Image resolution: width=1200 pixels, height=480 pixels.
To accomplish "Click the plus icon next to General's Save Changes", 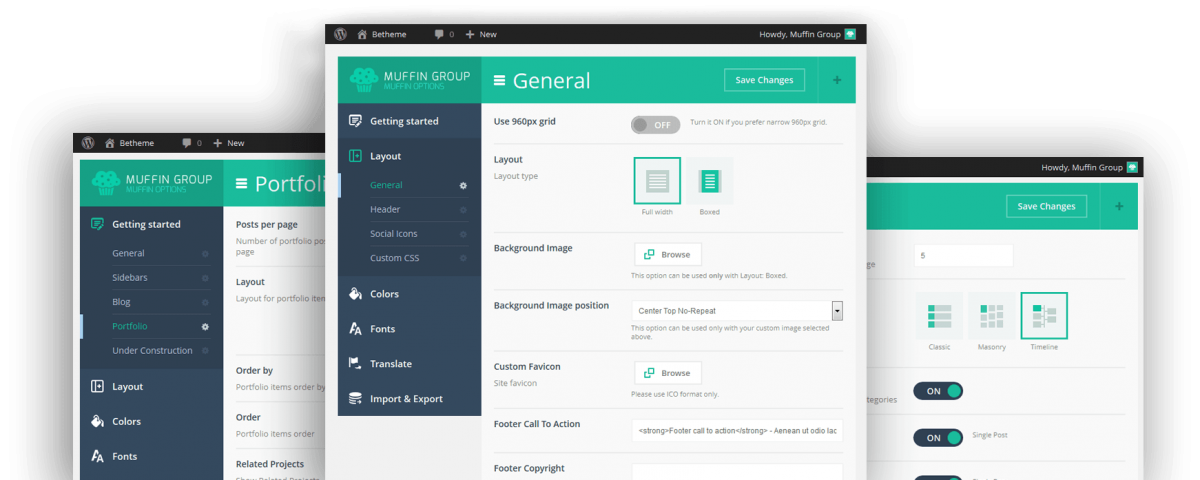I will [837, 81].
